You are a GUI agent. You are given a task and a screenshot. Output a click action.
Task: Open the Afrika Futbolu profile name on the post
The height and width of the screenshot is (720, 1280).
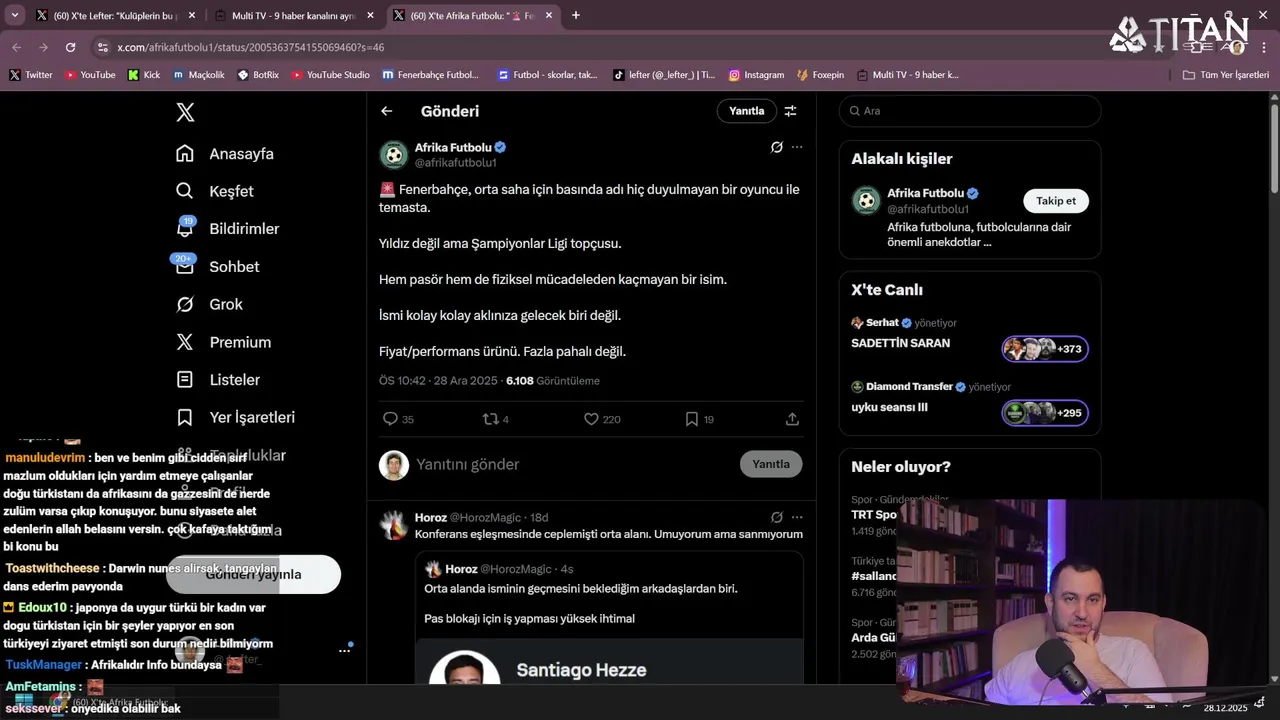click(x=453, y=147)
